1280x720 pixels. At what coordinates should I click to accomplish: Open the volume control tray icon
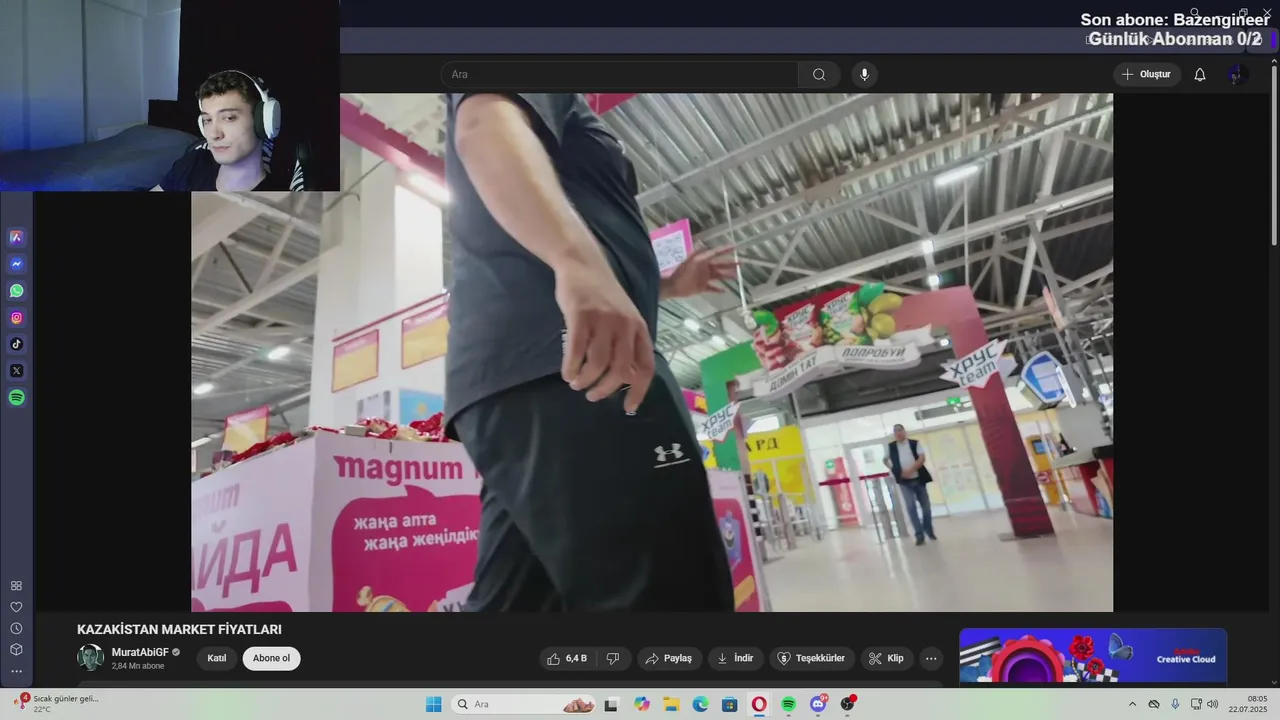pyautogui.click(x=1212, y=704)
